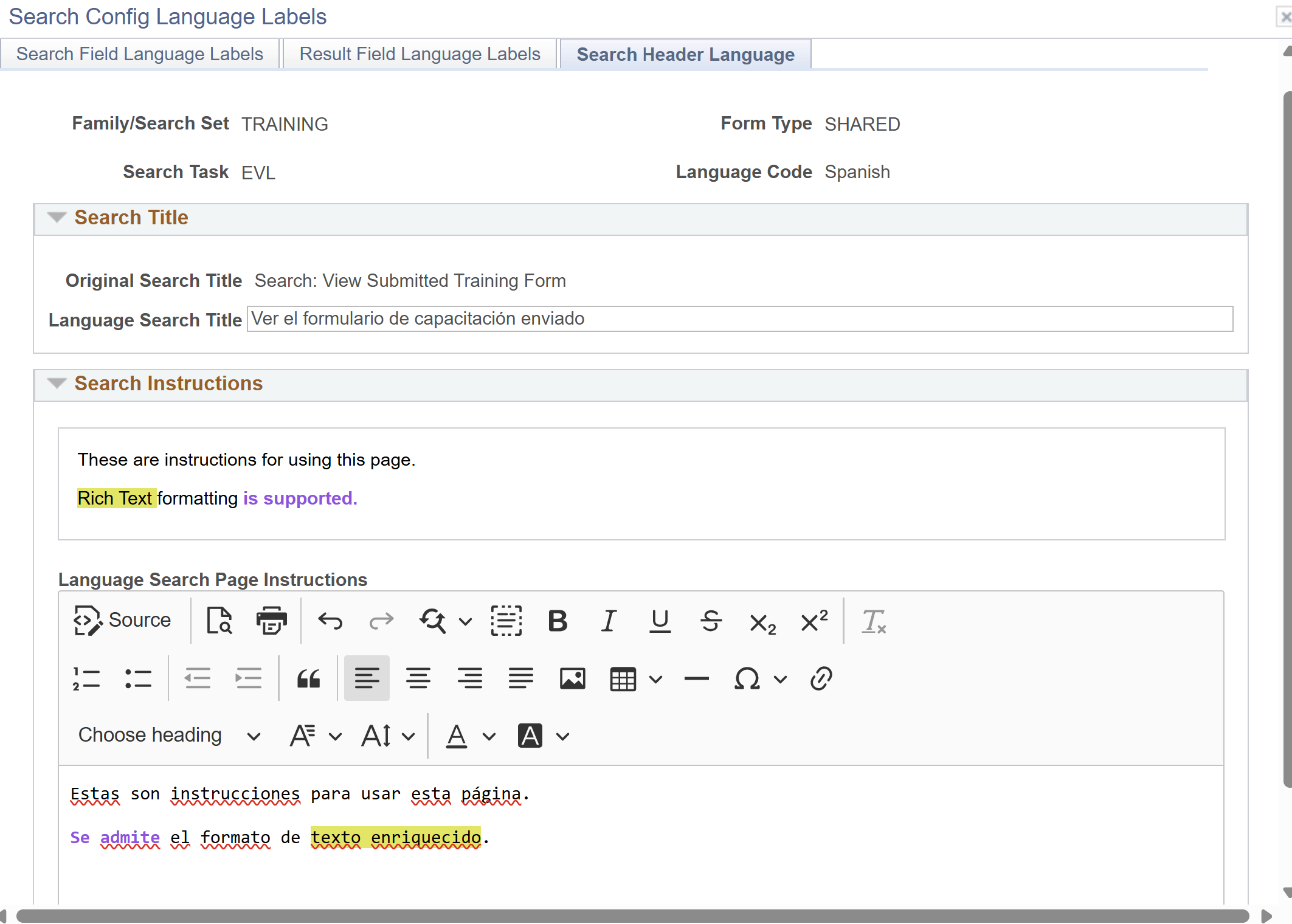Open the HTML Source view
Viewport: 1292px width, 924px height.
[x=122, y=621]
